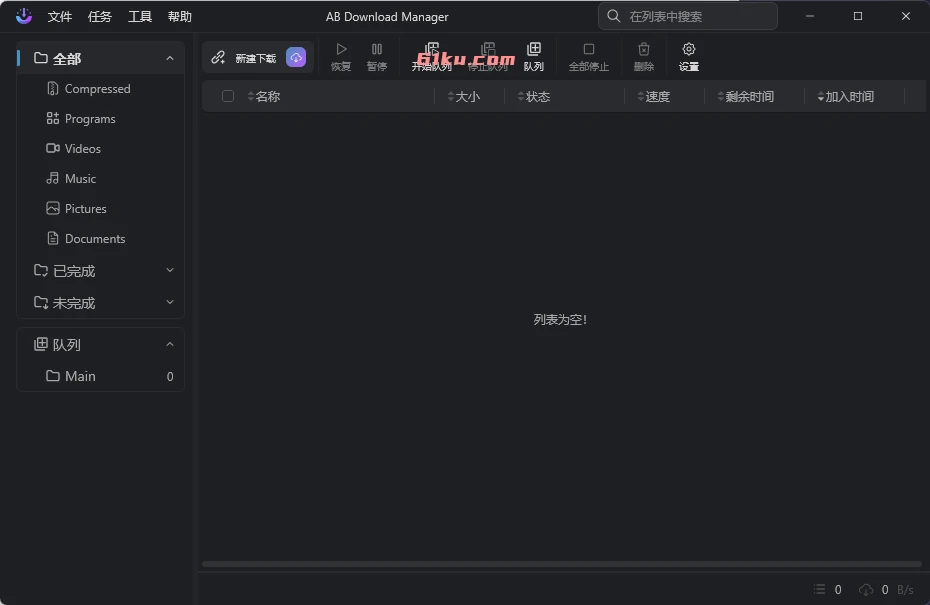
Task: Click the Programs grid icon
Action: pyautogui.click(x=53, y=118)
